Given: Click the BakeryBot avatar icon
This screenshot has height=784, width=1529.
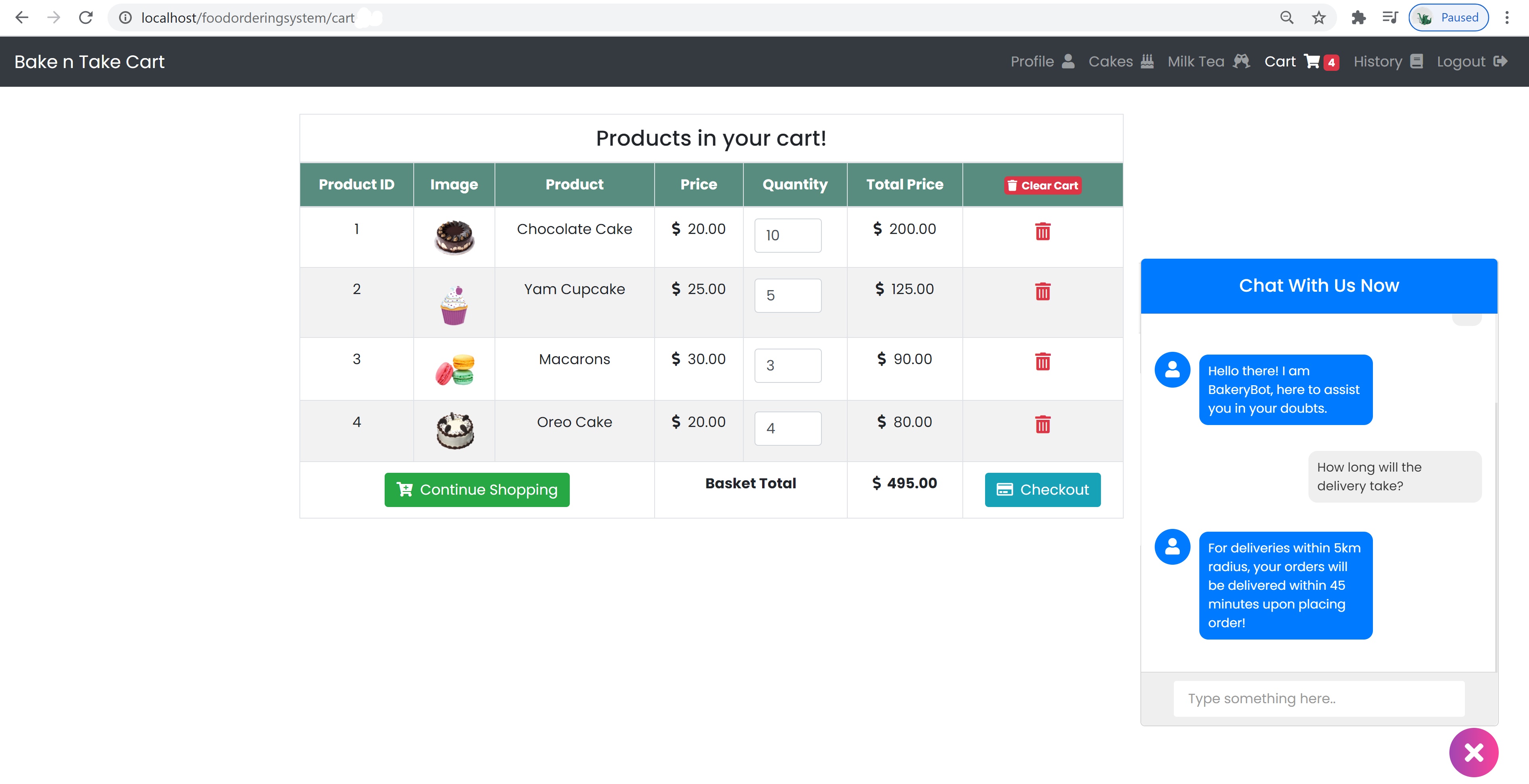Looking at the screenshot, I should [x=1172, y=369].
